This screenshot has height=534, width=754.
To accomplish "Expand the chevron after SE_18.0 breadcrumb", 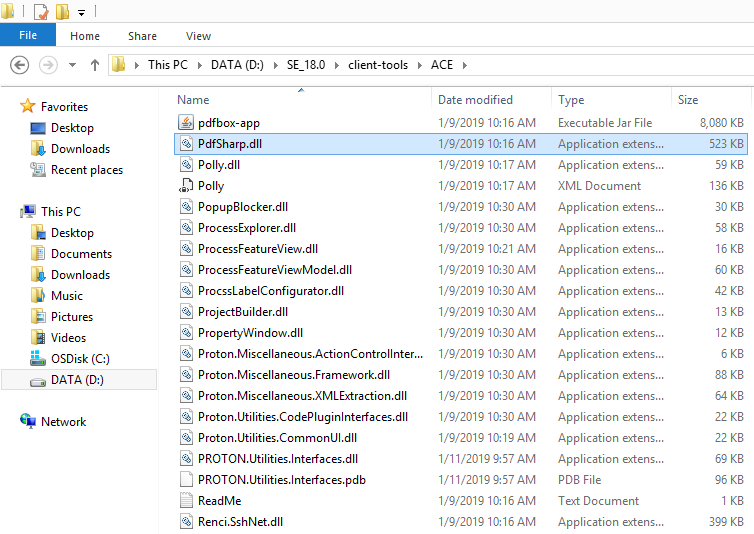I will (x=337, y=65).
